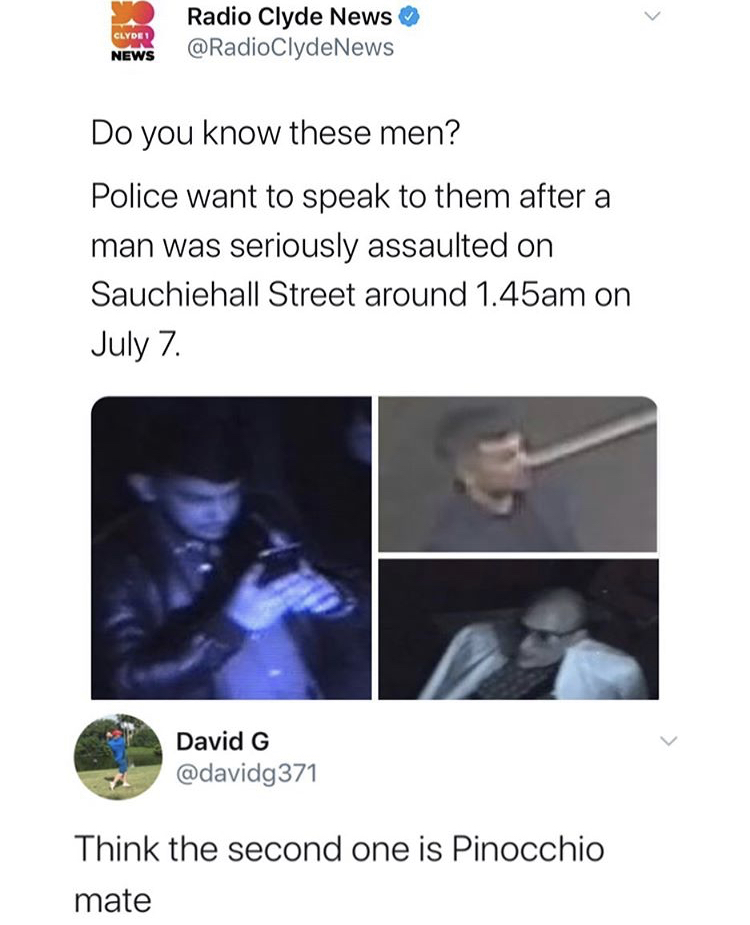Click the blue verified badge icon
This screenshot has height=925, width=750.
click(410, 18)
